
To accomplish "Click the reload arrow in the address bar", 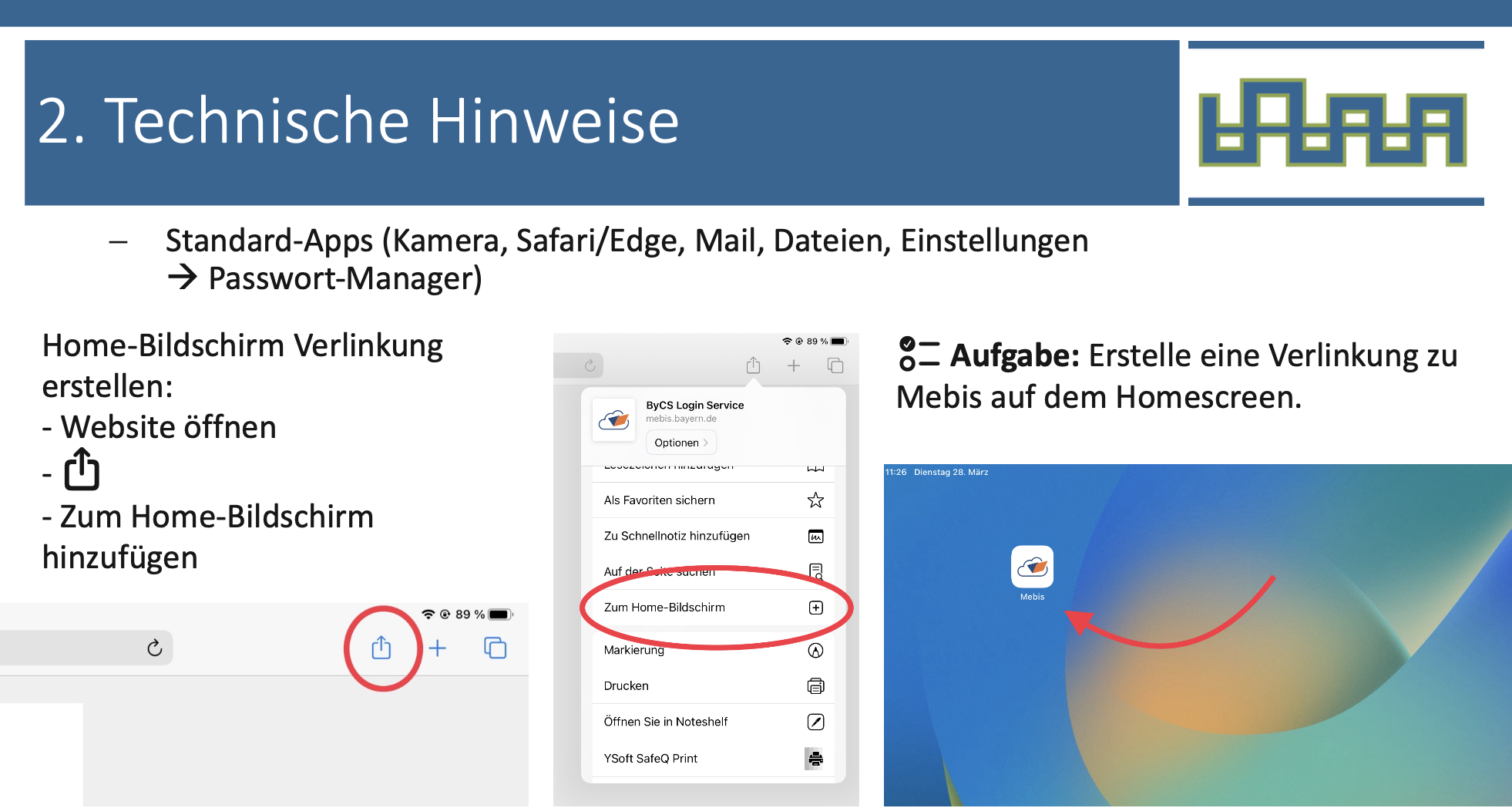I will [x=155, y=648].
